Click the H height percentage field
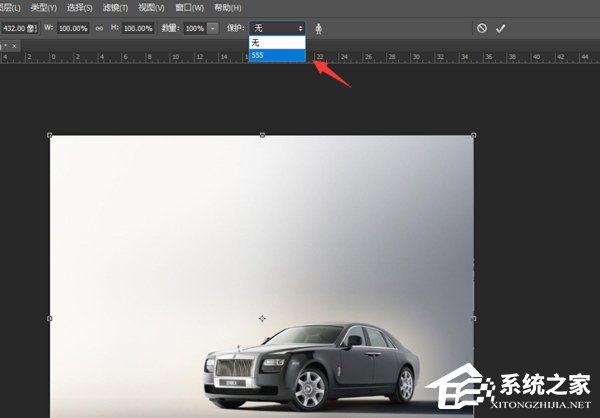 [x=138, y=29]
